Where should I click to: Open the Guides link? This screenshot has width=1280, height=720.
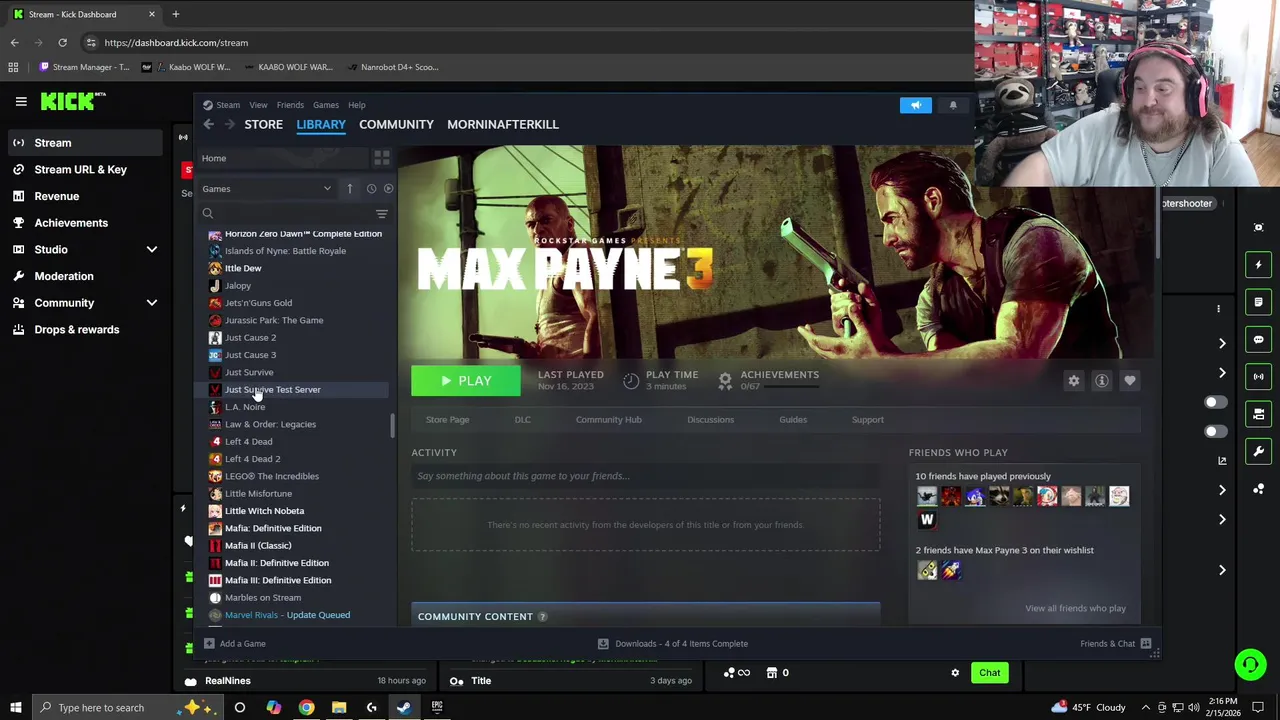(x=793, y=420)
